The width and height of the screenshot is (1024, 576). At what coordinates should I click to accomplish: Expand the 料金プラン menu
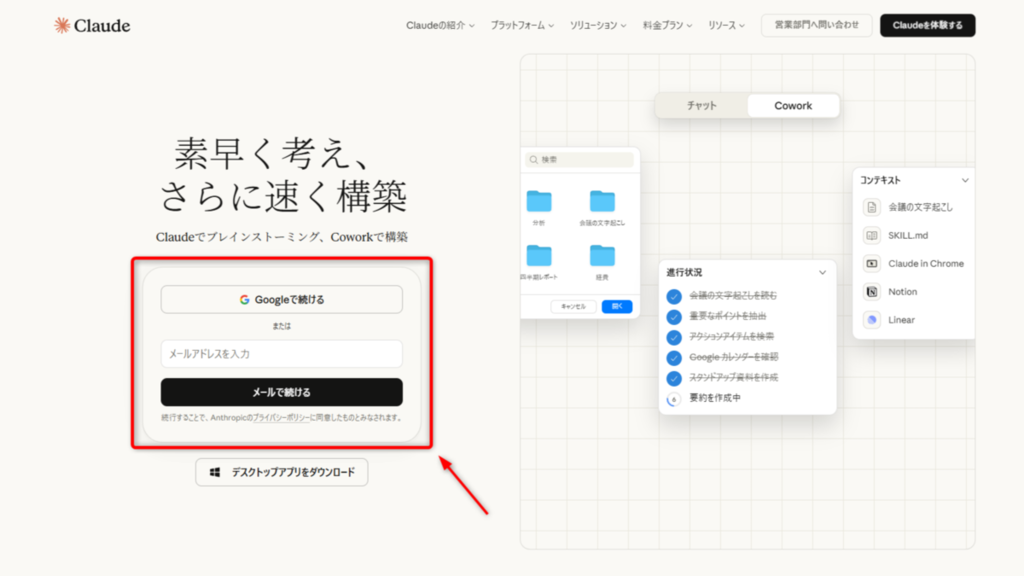[x=667, y=25]
